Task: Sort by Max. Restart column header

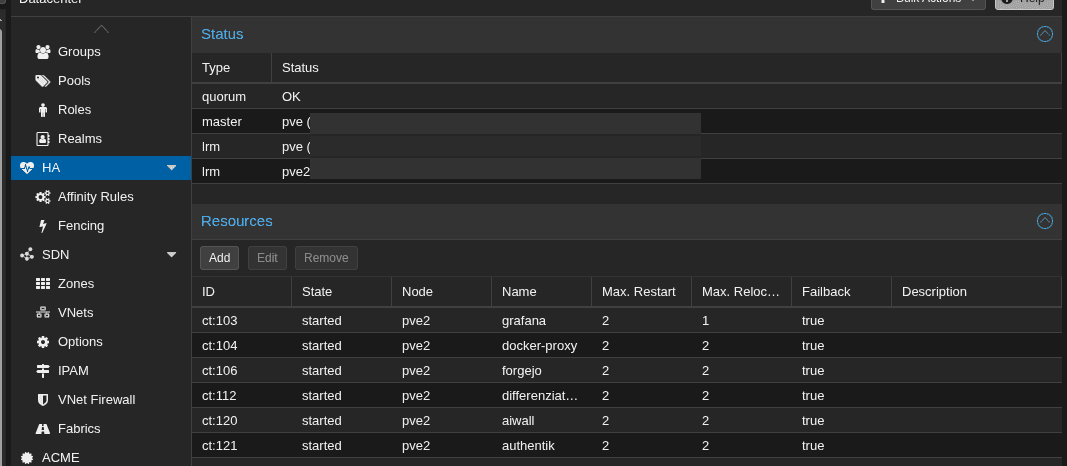Action: point(642,292)
